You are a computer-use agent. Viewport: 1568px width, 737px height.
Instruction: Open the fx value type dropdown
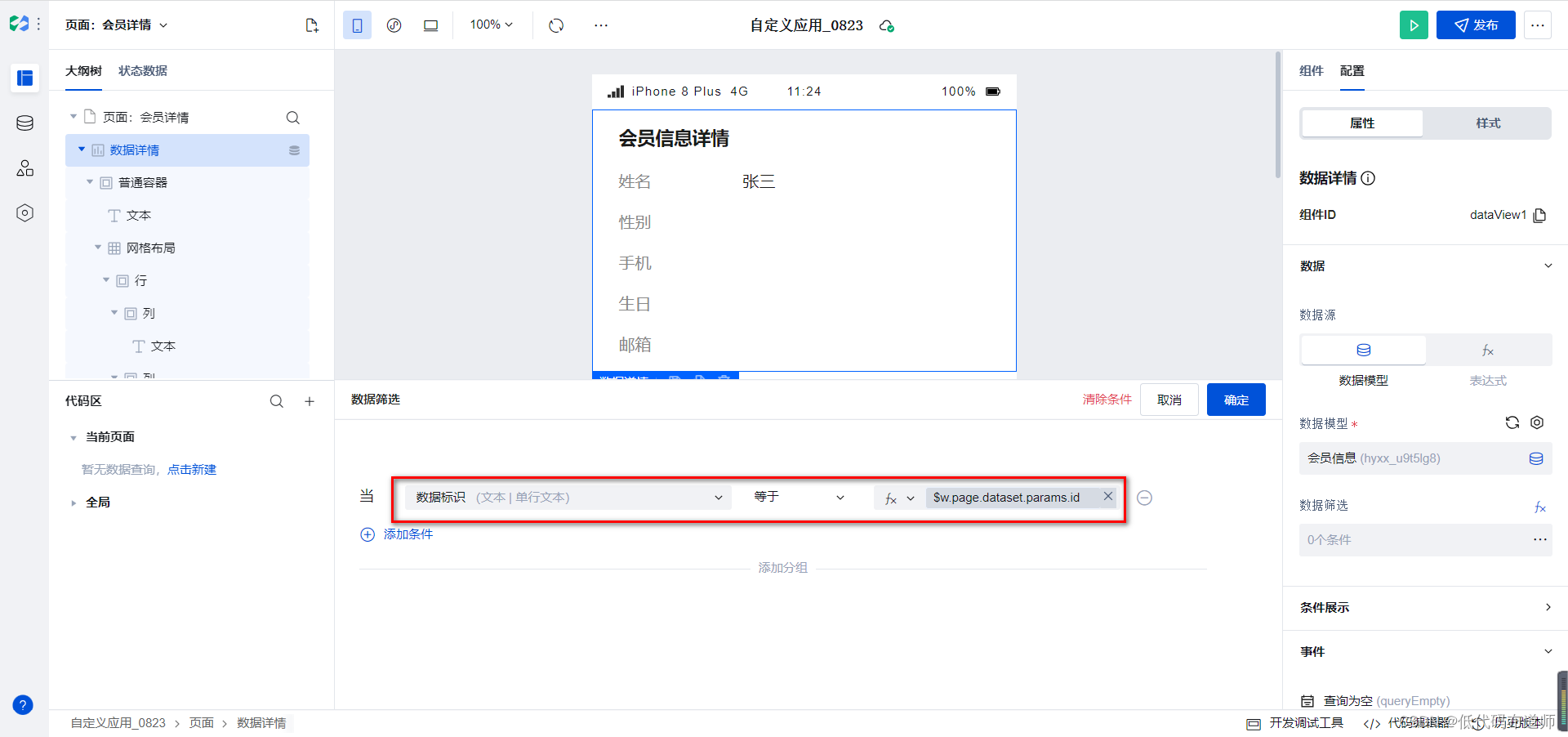(900, 498)
